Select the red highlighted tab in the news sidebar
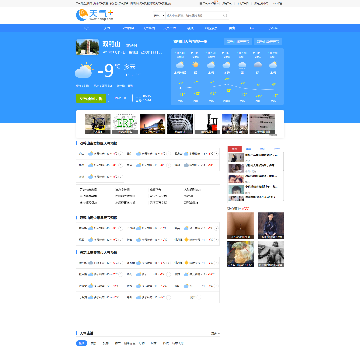This screenshot has height=360, width=360. pyautogui.click(x=235, y=149)
